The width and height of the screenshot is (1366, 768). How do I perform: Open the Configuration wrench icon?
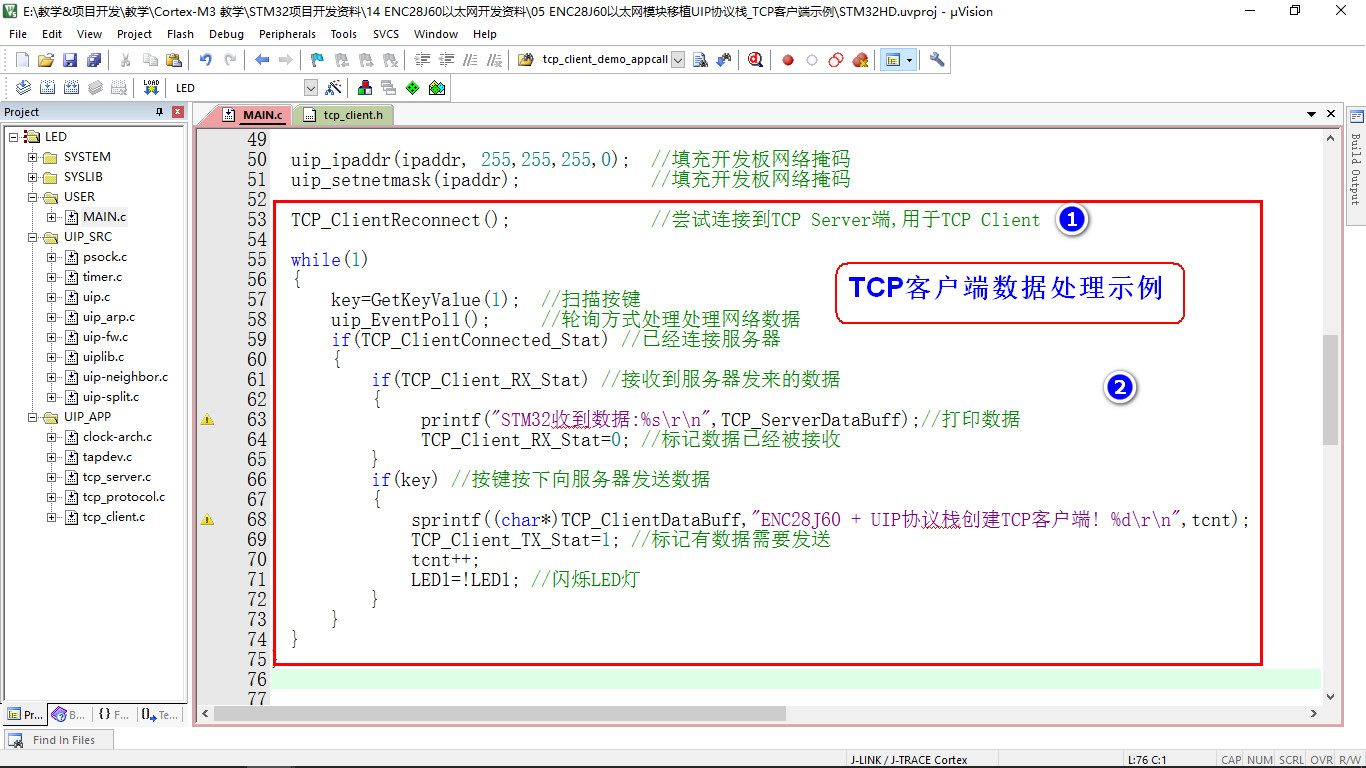click(937, 60)
